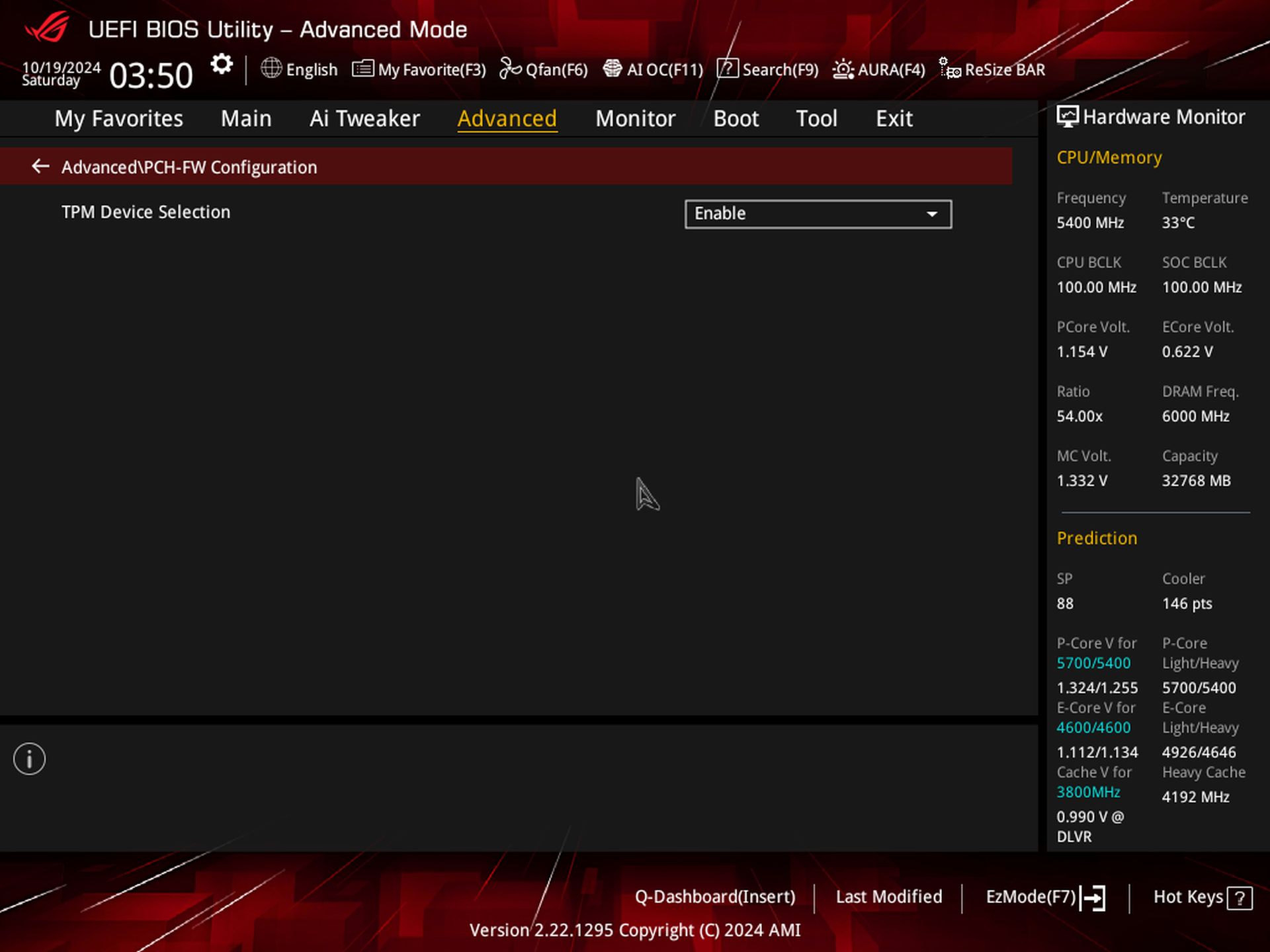Click the back arrow in the PCH-FW Configuration breadcrumb

point(40,167)
